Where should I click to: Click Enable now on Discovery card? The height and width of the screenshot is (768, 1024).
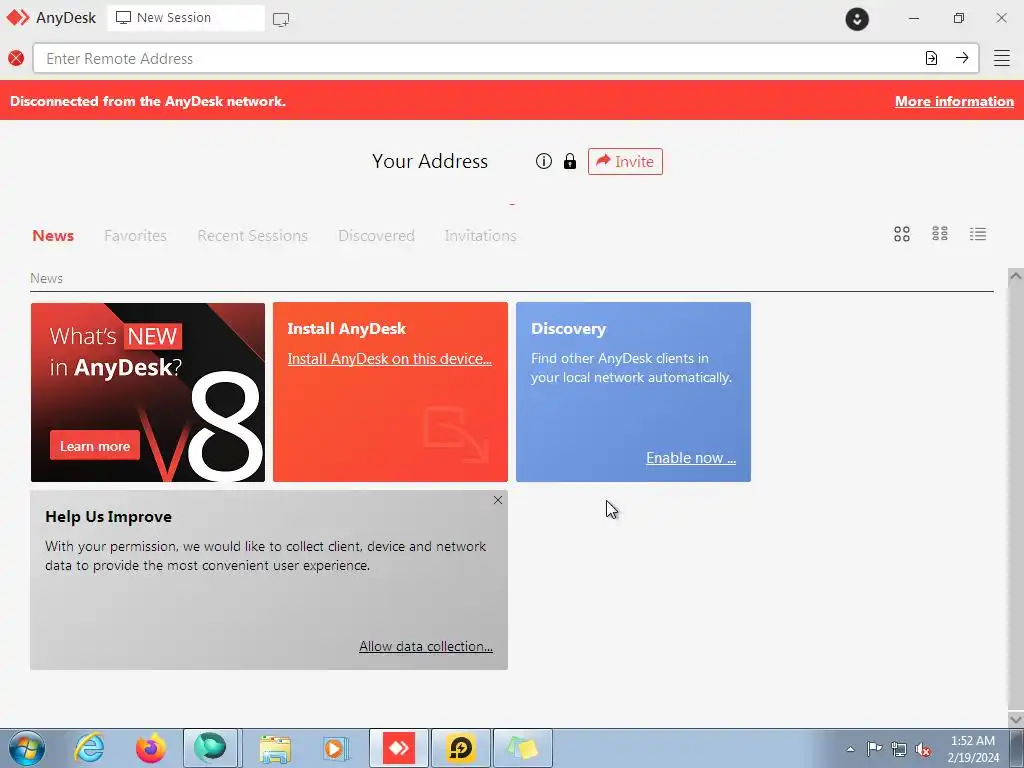point(691,458)
